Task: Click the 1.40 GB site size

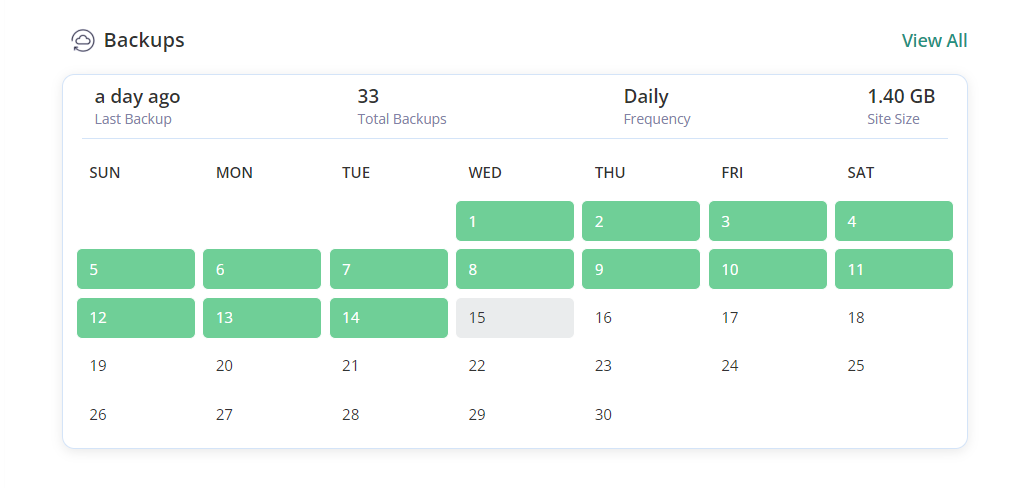Action: pos(901,97)
